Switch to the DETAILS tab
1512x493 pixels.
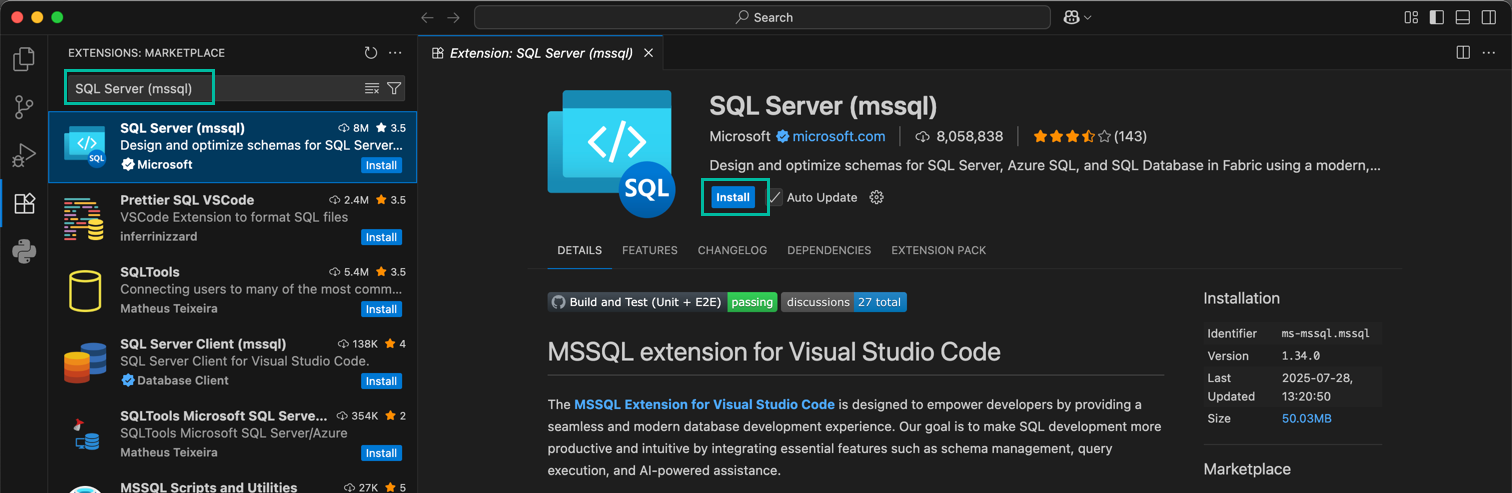click(x=580, y=250)
